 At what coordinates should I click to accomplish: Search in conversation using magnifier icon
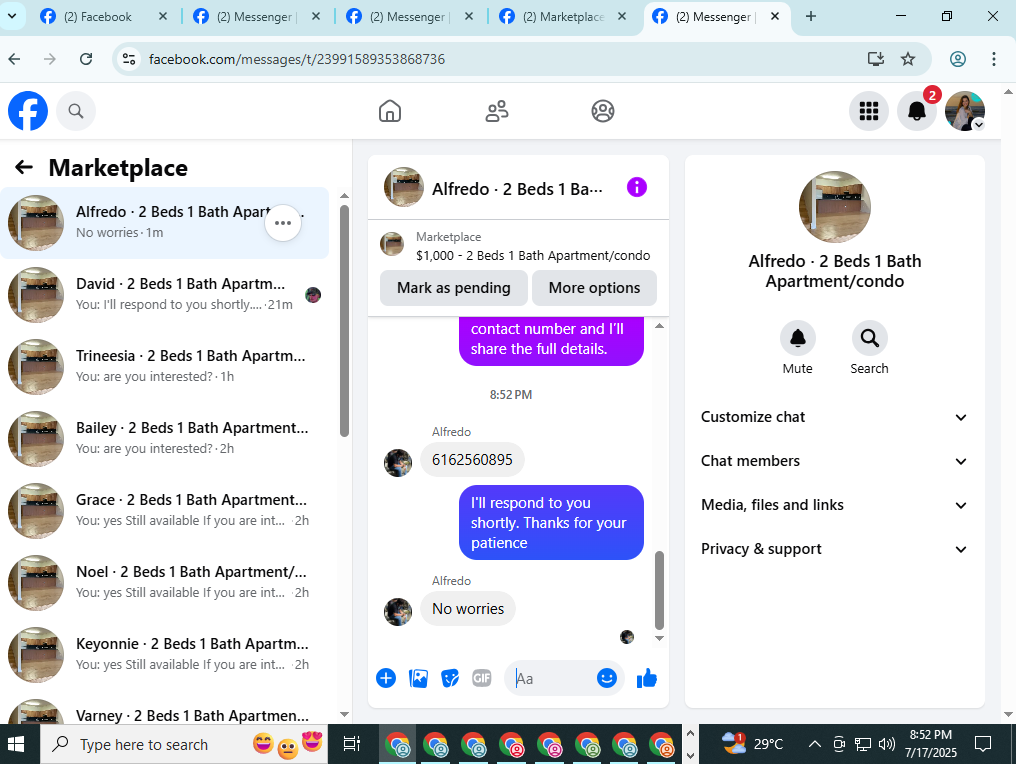click(x=870, y=338)
